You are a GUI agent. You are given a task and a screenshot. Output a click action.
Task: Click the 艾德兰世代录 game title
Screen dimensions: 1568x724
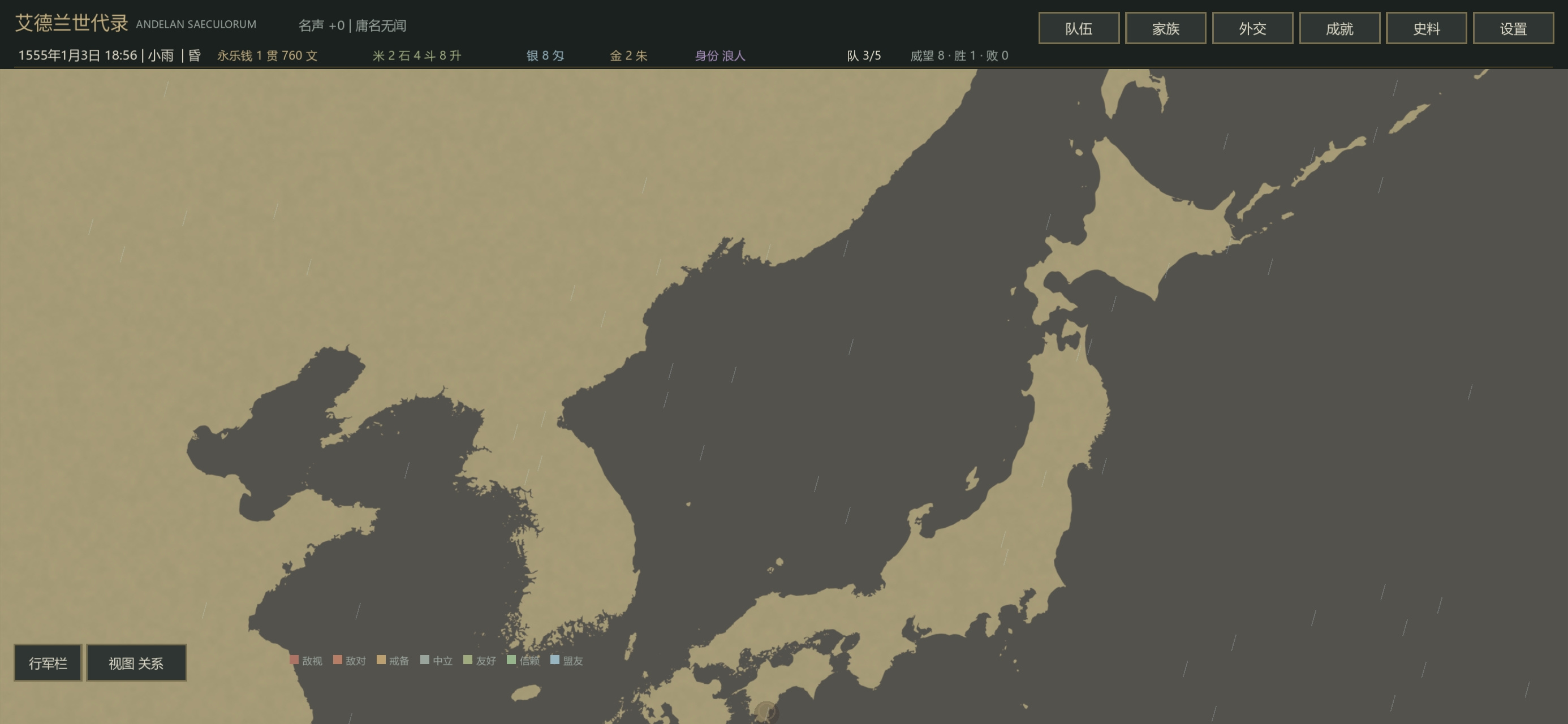click(x=71, y=23)
